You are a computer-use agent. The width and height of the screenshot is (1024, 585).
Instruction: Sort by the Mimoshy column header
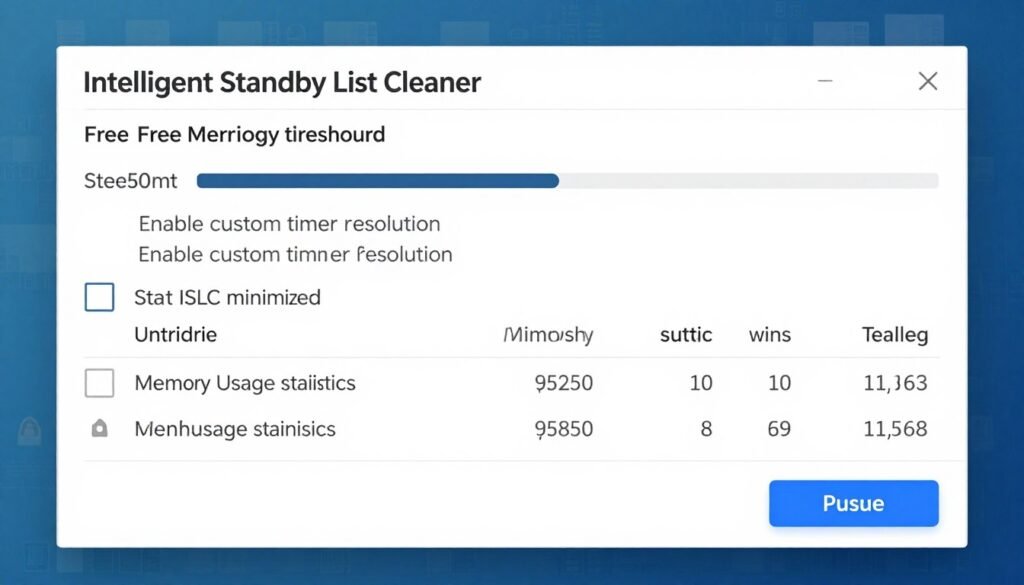[x=548, y=335]
